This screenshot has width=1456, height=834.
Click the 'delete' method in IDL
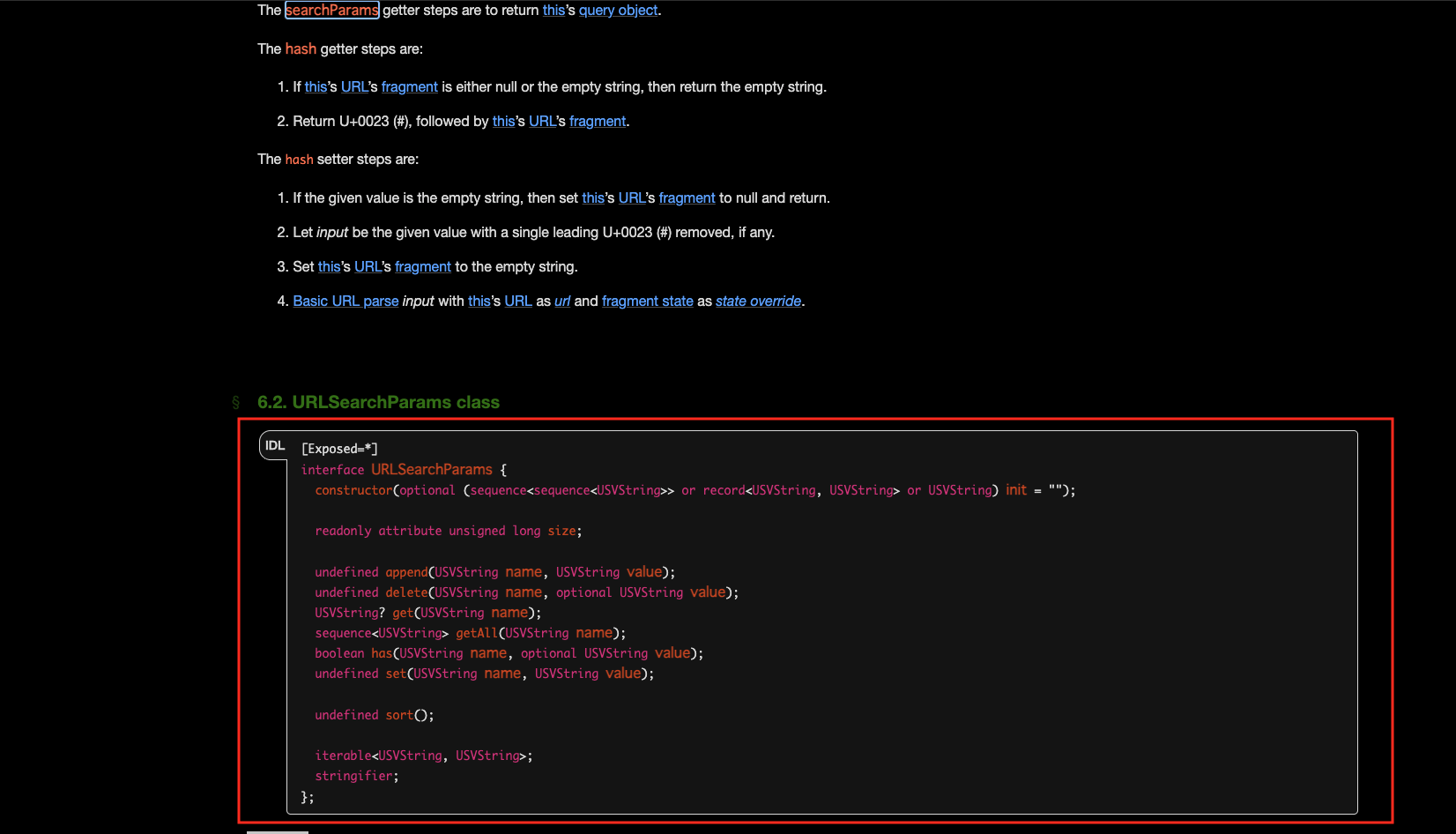click(x=406, y=592)
